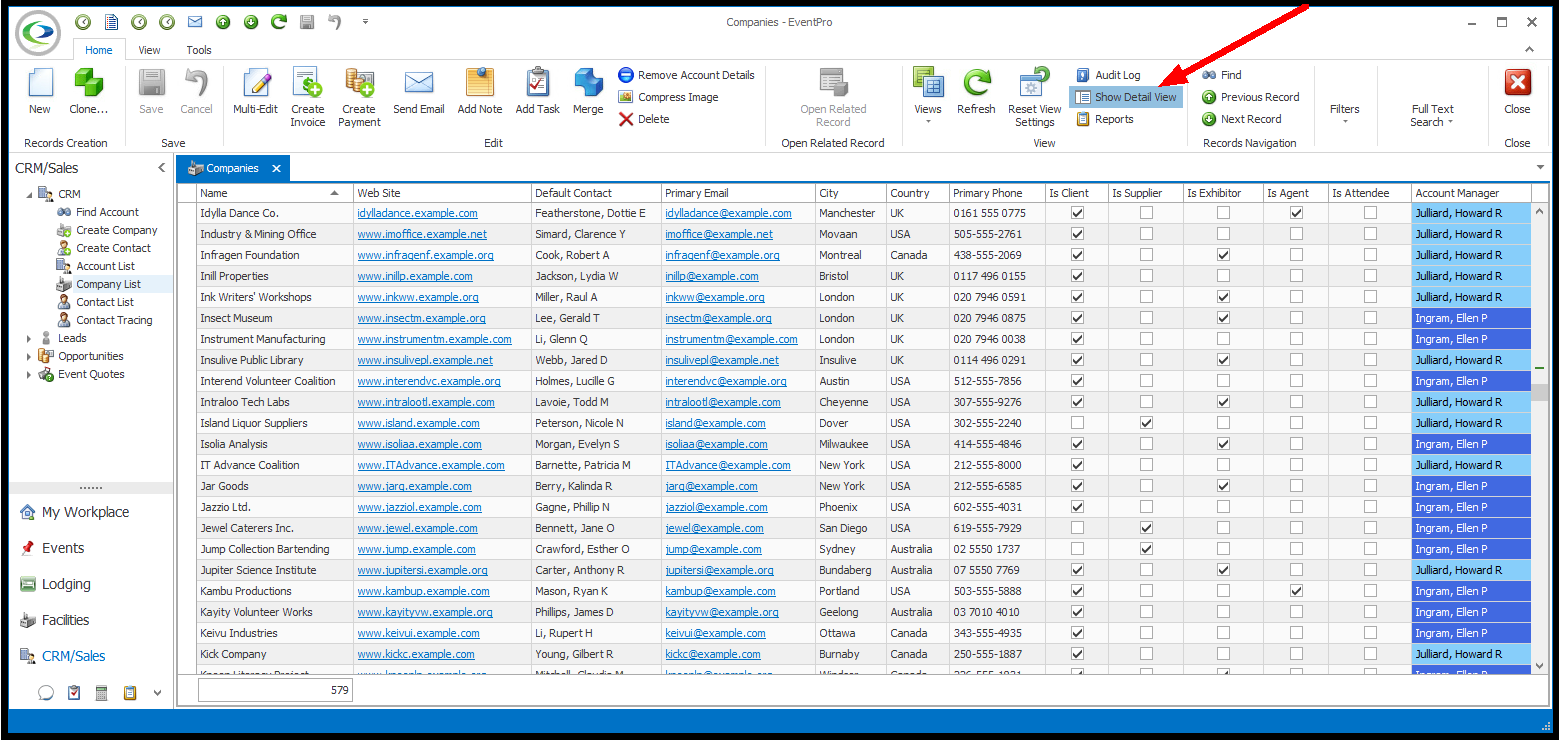The height and width of the screenshot is (741, 1559).
Task: Select the Companies document tab
Action: pyautogui.click(x=232, y=168)
